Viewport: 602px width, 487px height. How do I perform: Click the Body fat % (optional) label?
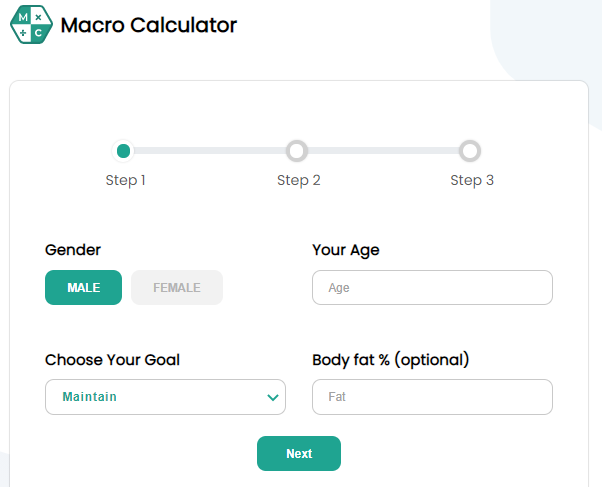tap(391, 360)
